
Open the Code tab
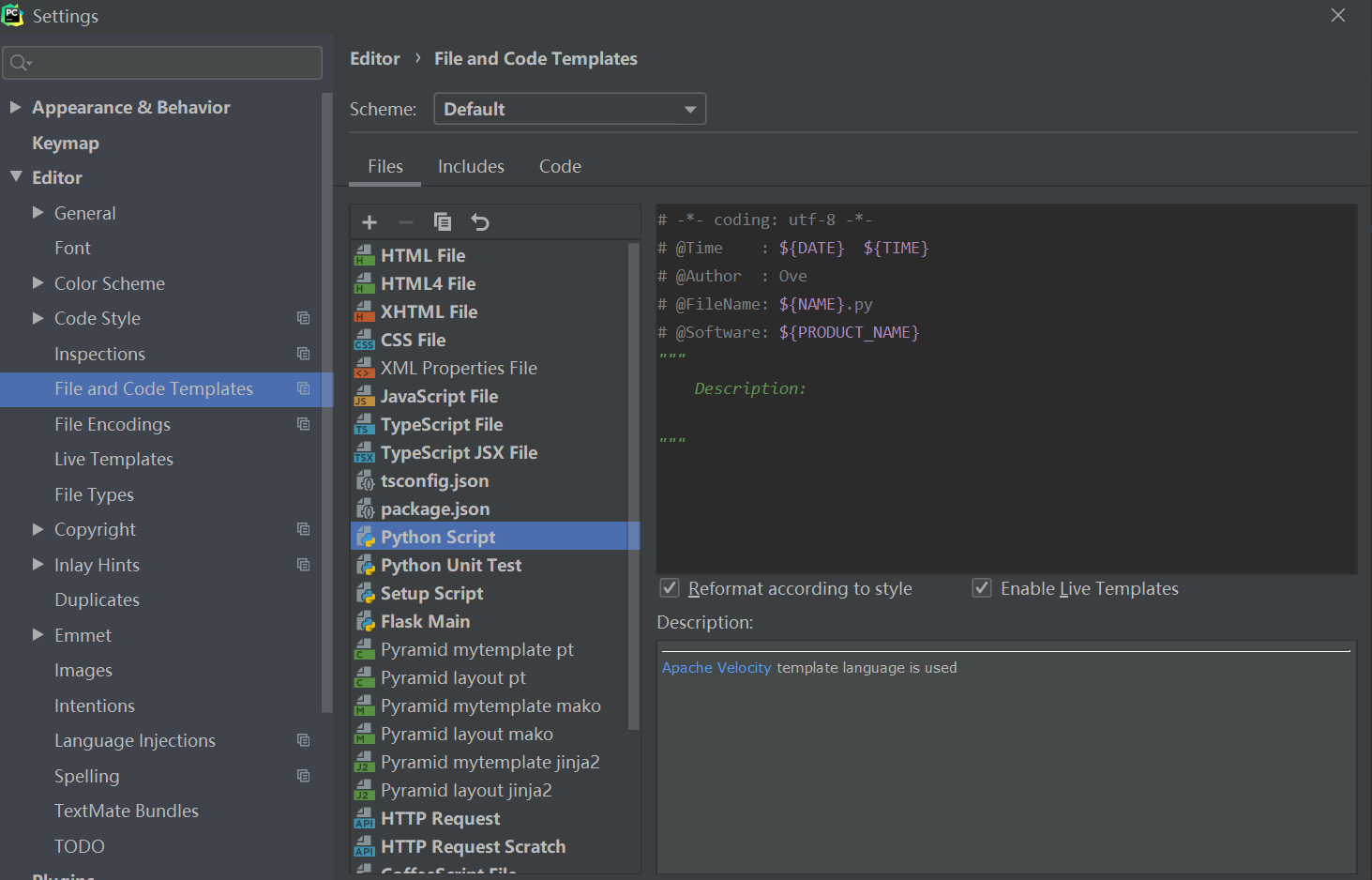tap(560, 166)
